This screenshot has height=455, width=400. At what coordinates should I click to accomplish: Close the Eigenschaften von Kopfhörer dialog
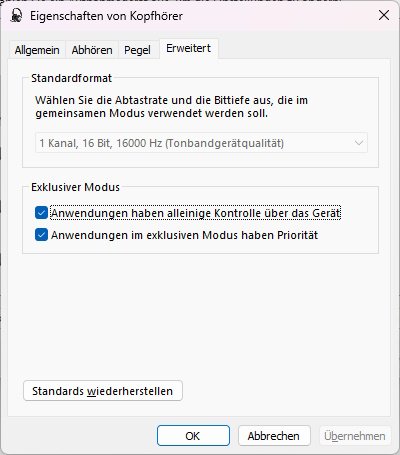point(384,15)
